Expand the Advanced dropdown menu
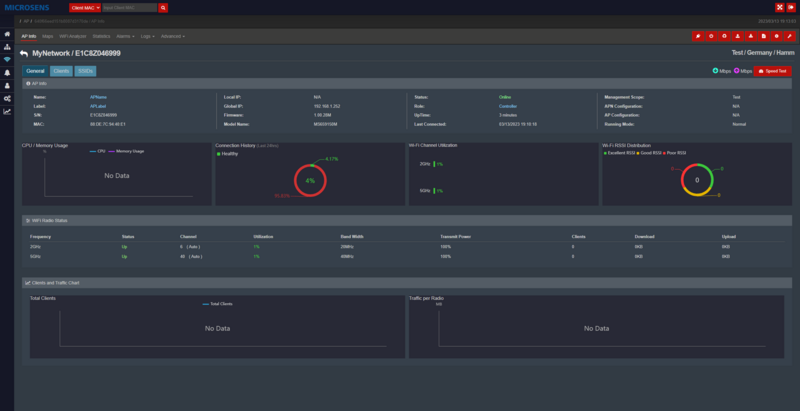Image resolution: width=800 pixels, height=411 pixels. (172, 36)
